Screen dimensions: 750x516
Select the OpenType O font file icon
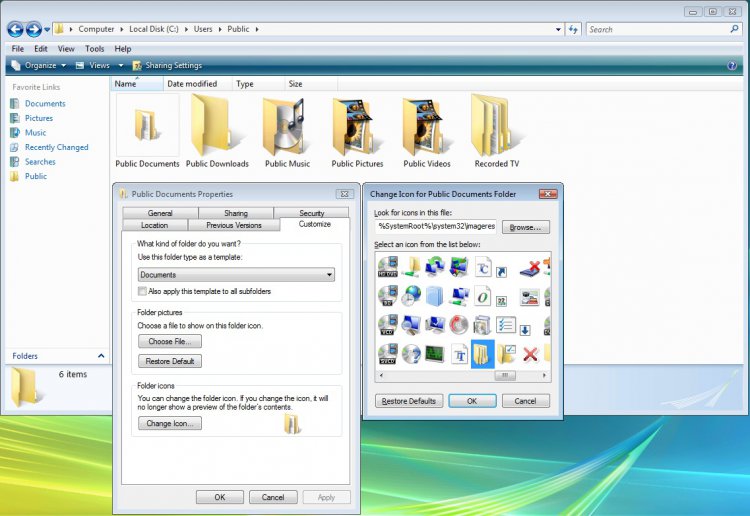coord(483,296)
